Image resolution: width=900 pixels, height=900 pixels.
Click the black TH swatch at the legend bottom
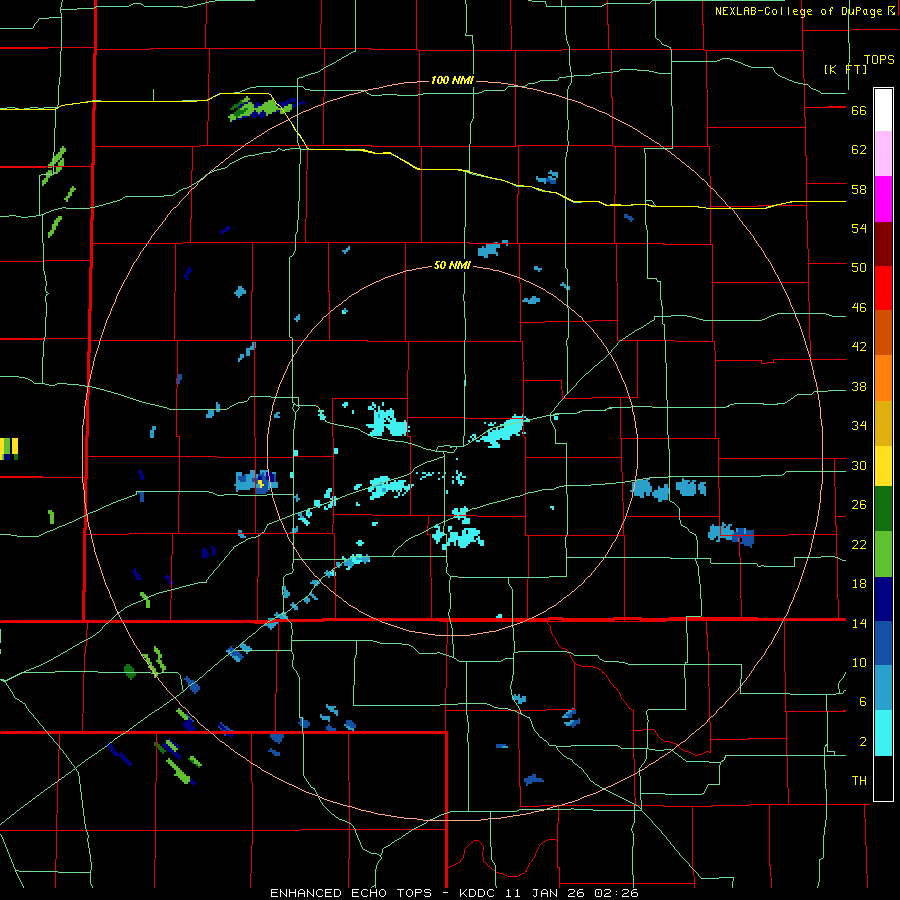[883, 778]
